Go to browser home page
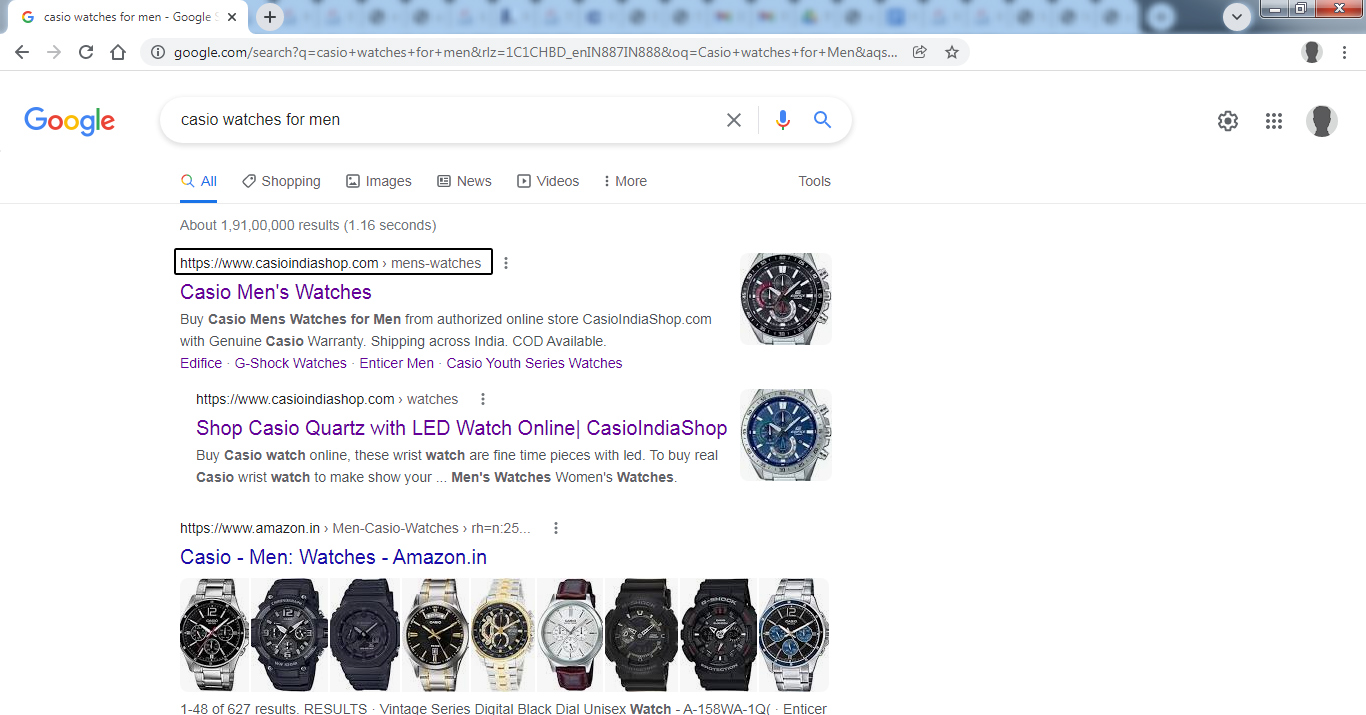 click(x=118, y=52)
